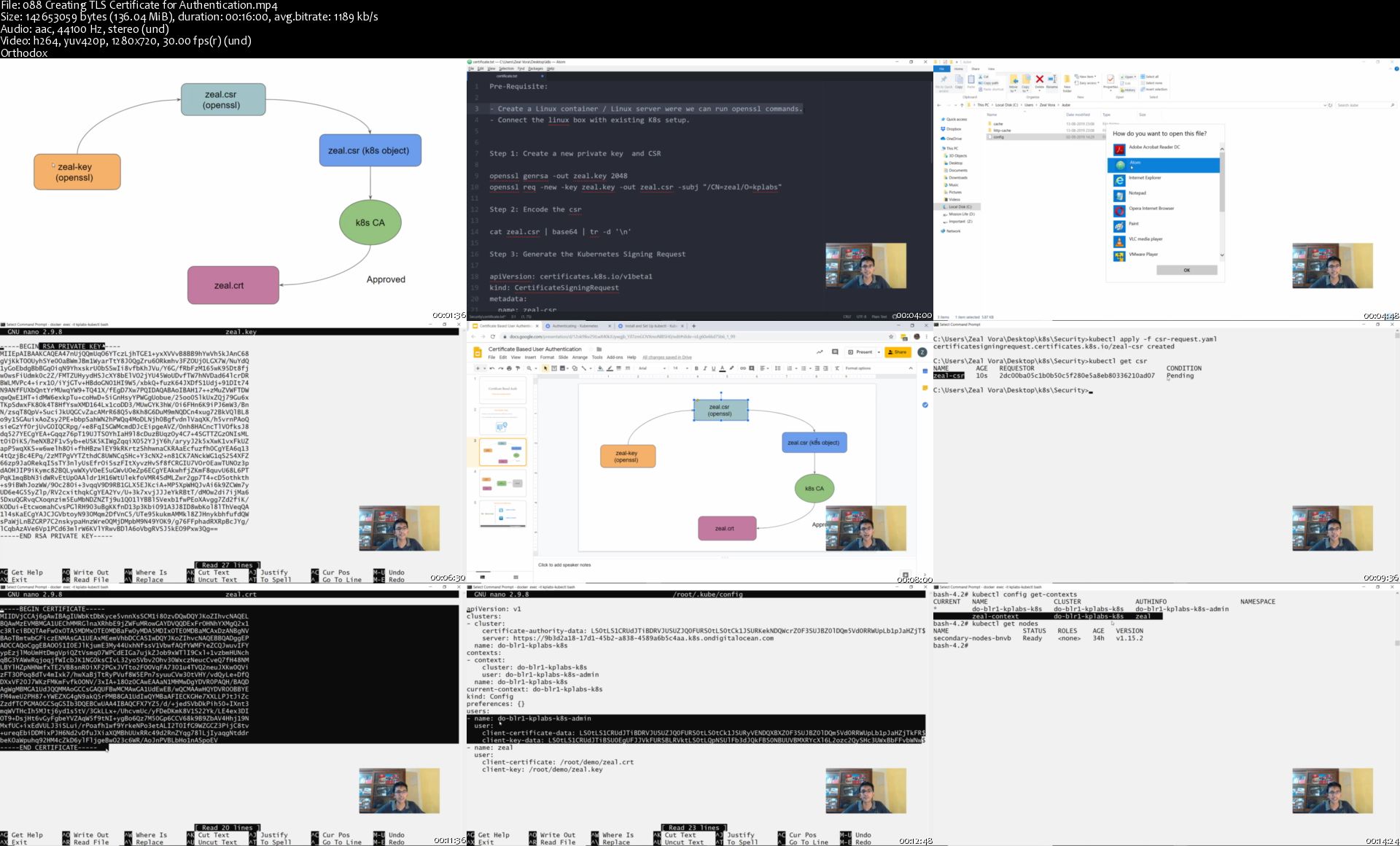The height and width of the screenshot is (846, 1400).
Task: Click the print icon in Google Slides
Action: tap(509, 368)
